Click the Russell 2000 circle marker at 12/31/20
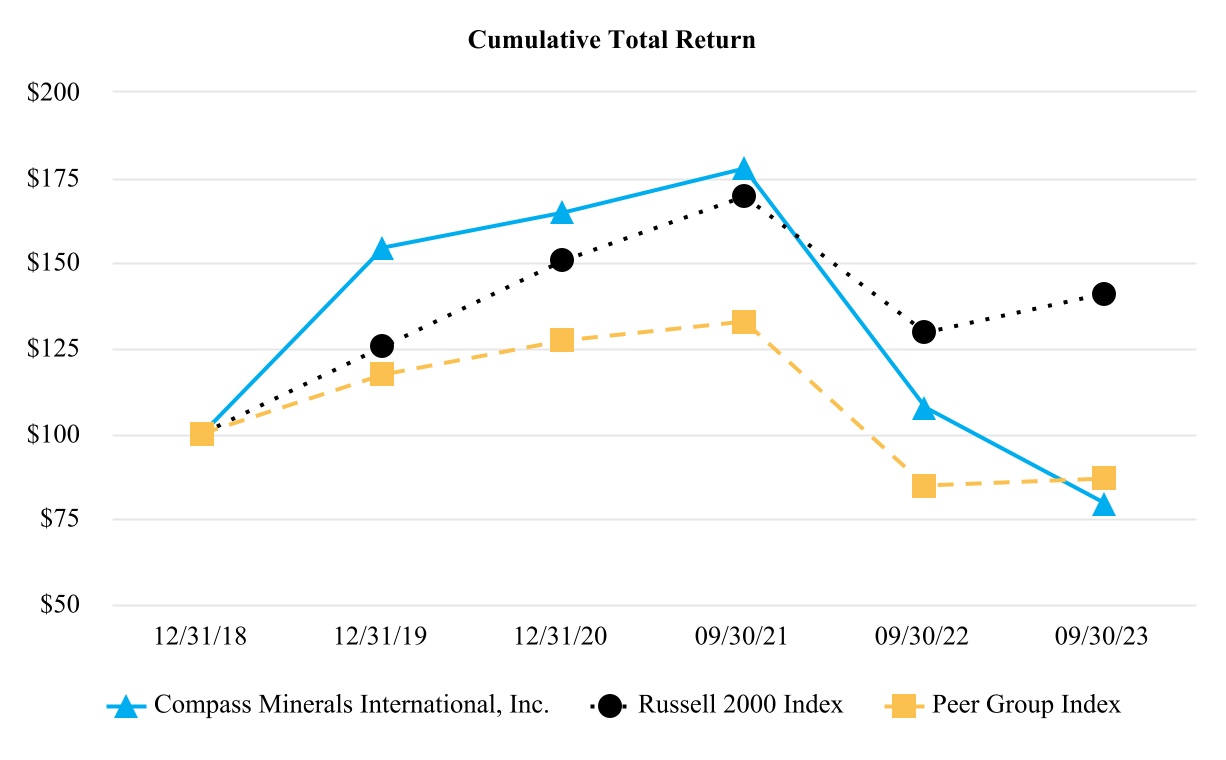 click(x=562, y=260)
